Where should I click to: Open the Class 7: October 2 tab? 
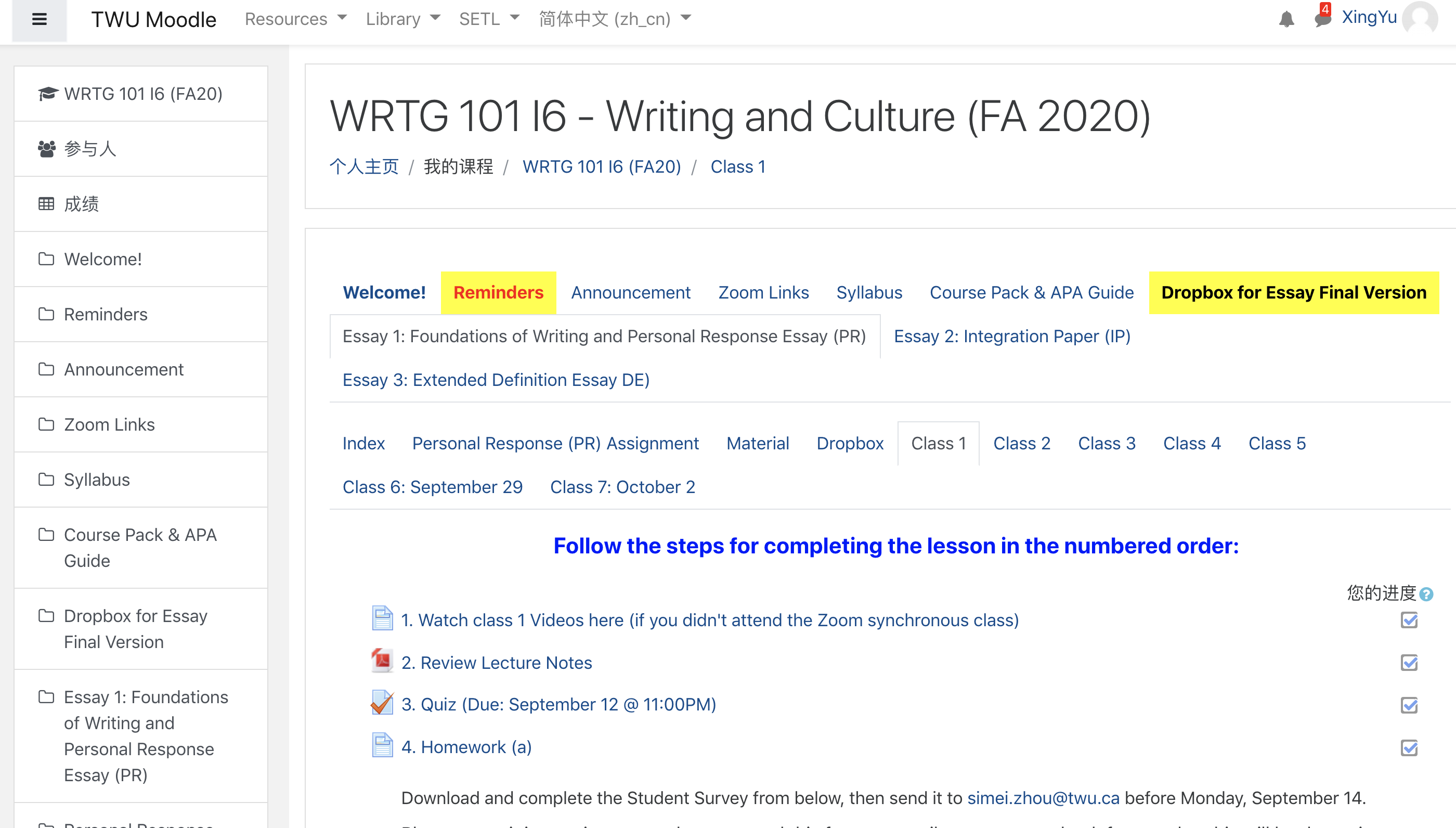(x=622, y=487)
